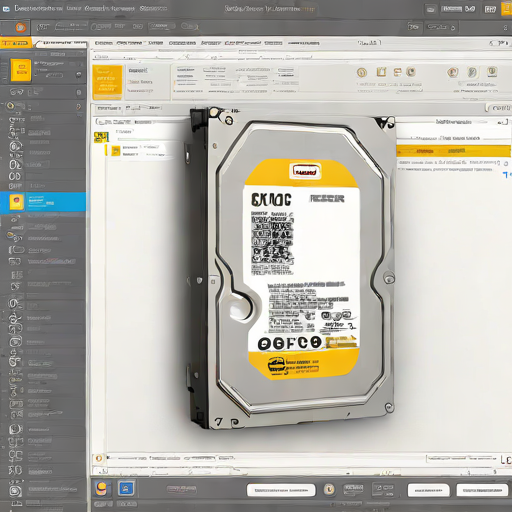Click the orange circular icon in the top-left toolbar

pyautogui.click(x=21, y=27)
